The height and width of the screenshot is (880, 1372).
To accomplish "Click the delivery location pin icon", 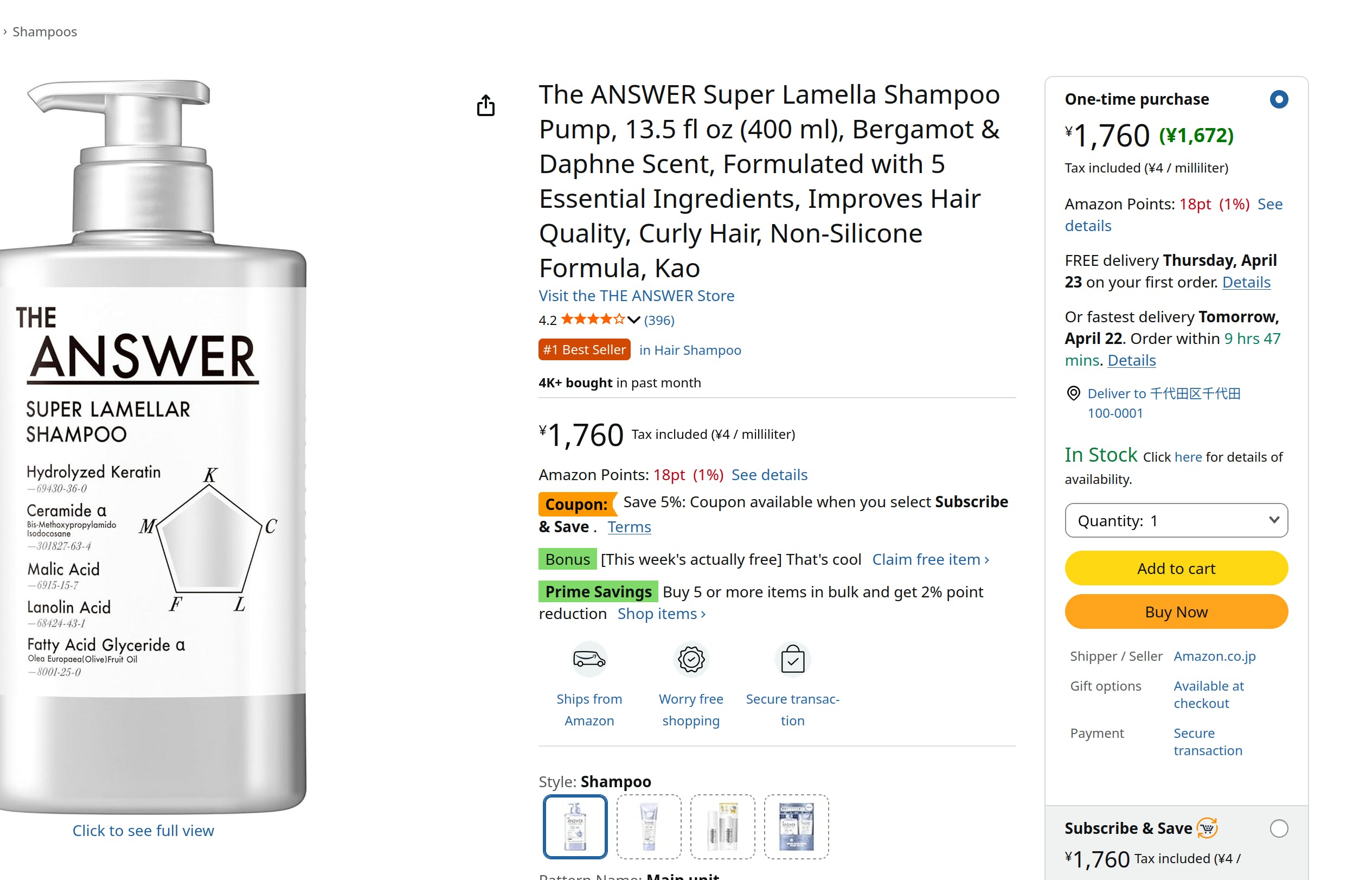I will coord(1073,393).
